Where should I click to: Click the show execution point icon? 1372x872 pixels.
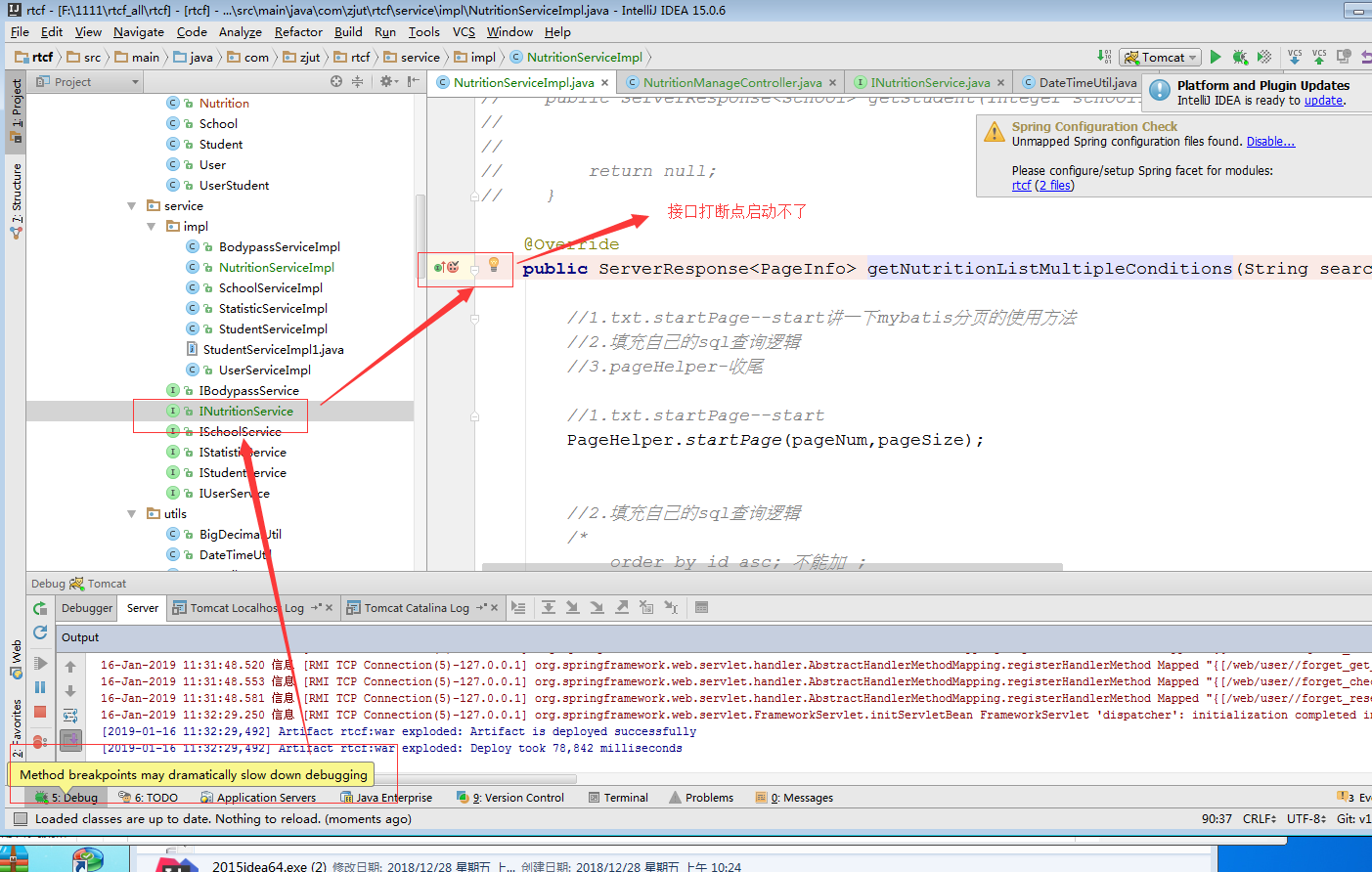519,607
